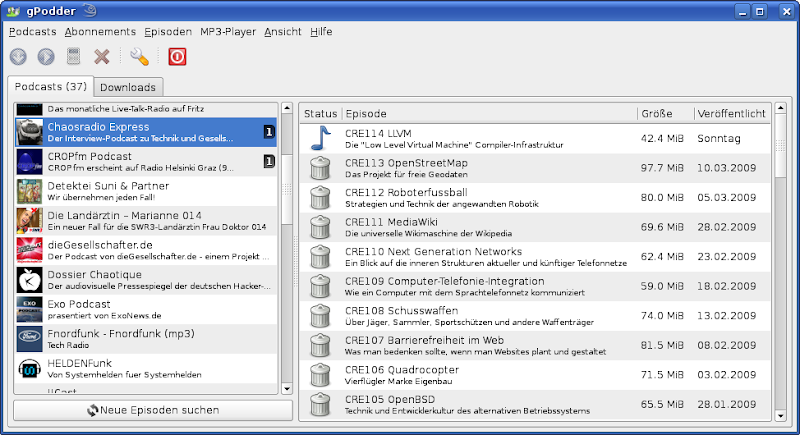Open the MP3-Player menu
Viewport: 800px width, 435px height.
[x=228, y=32]
